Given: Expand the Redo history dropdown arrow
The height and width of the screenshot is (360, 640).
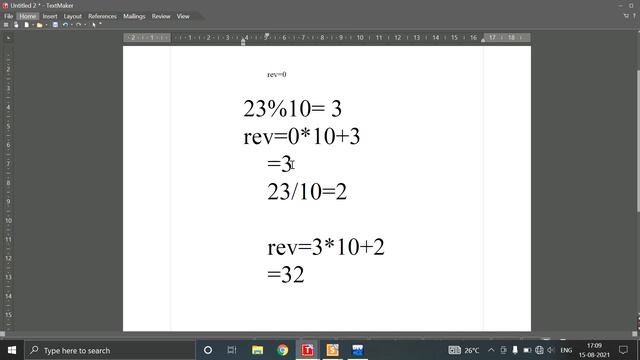Looking at the screenshot, I should click(x=85, y=25).
